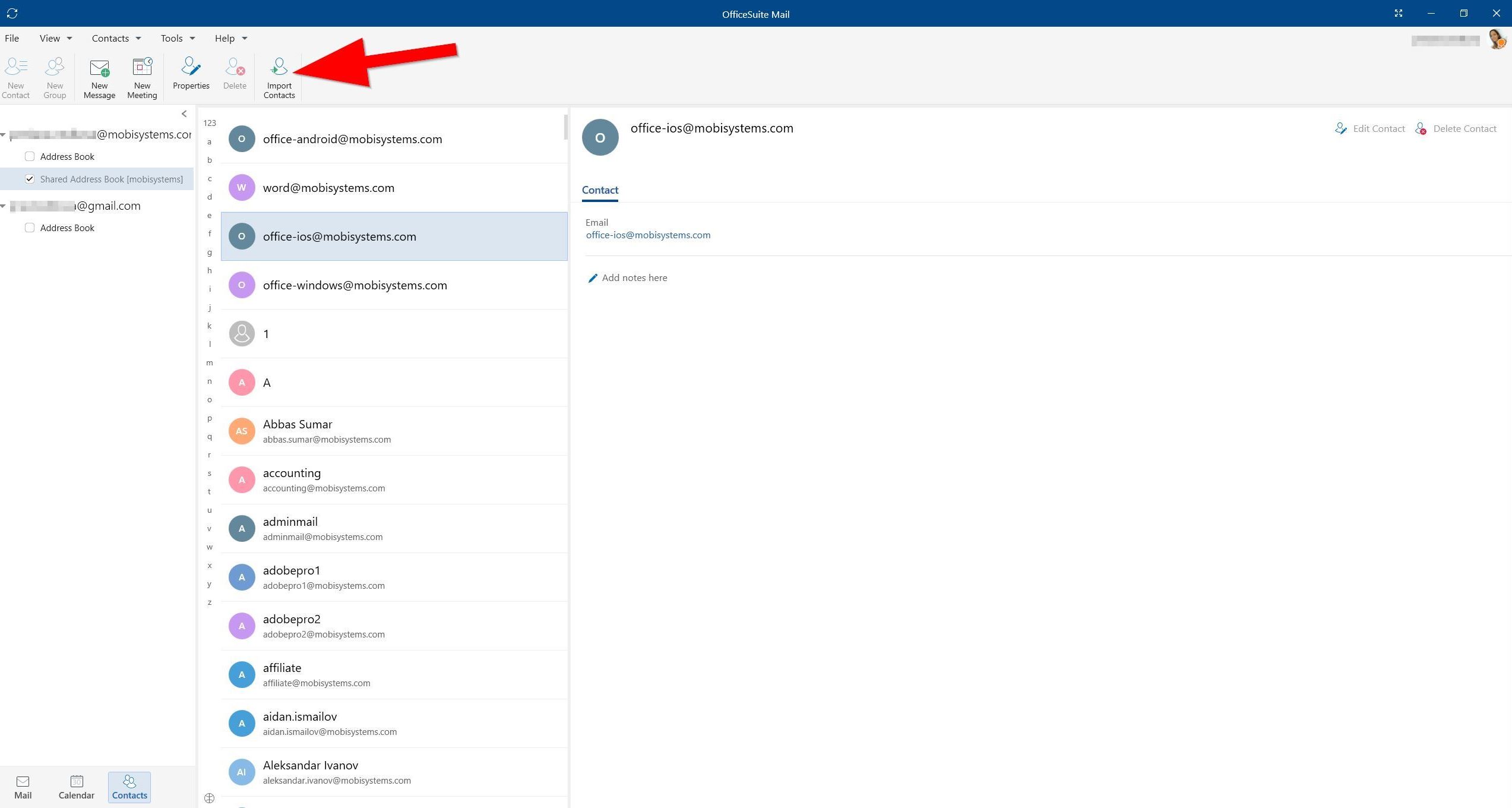Select the contact named A
The height and width of the screenshot is (808, 1512).
tap(394, 383)
